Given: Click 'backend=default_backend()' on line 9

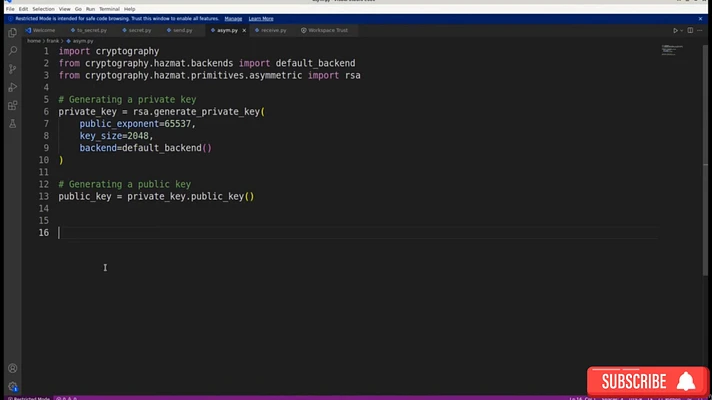Looking at the screenshot, I should click(x=145, y=148).
